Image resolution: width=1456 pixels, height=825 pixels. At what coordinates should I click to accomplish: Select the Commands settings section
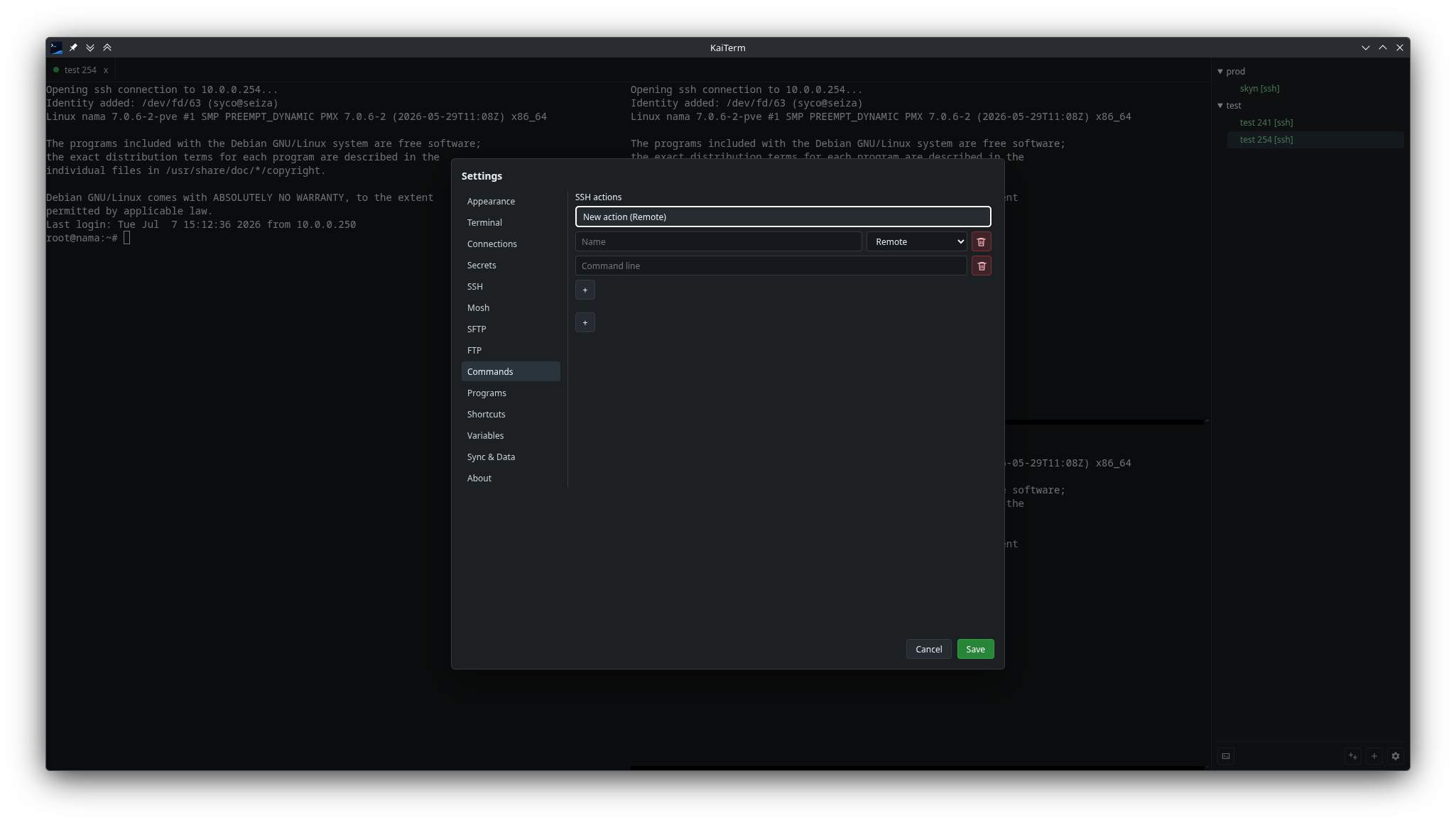[x=511, y=372]
